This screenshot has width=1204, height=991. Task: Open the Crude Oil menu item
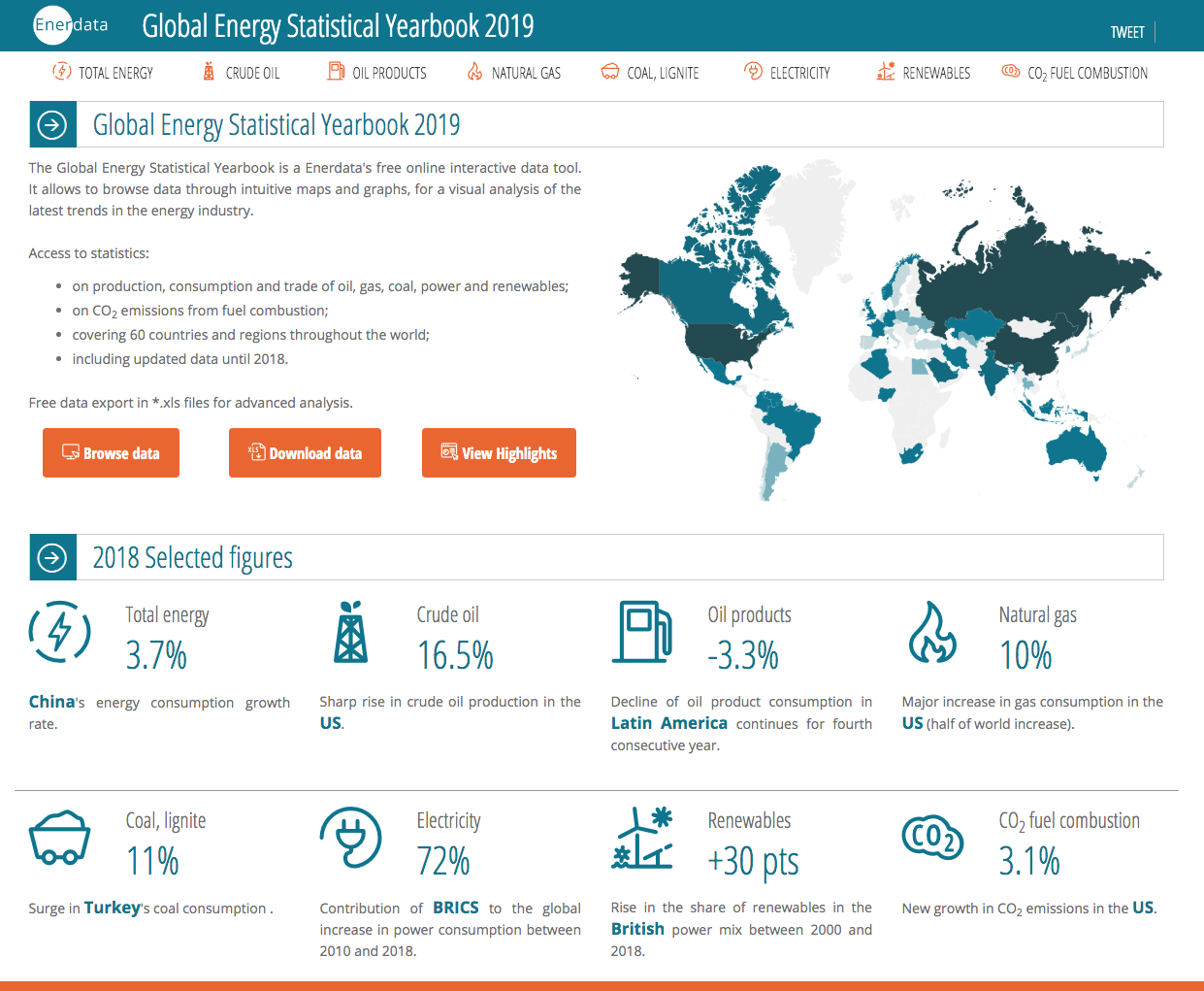pos(242,73)
